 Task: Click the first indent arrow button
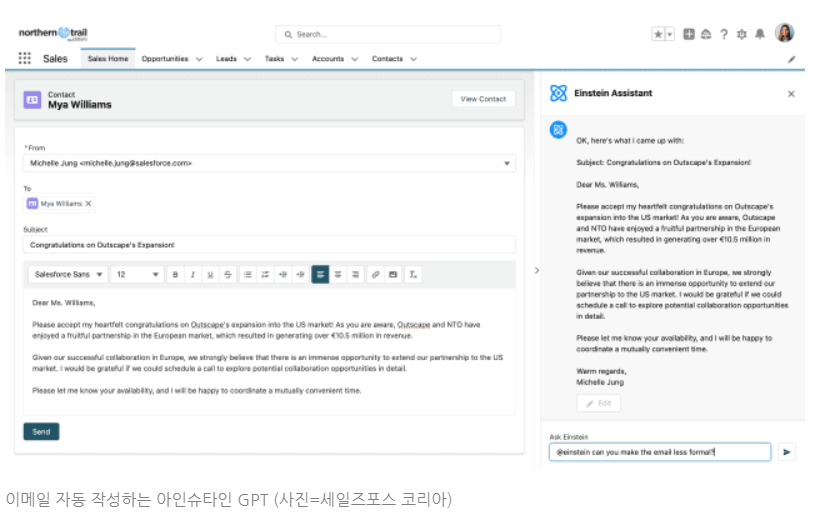pyautogui.click(x=283, y=274)
